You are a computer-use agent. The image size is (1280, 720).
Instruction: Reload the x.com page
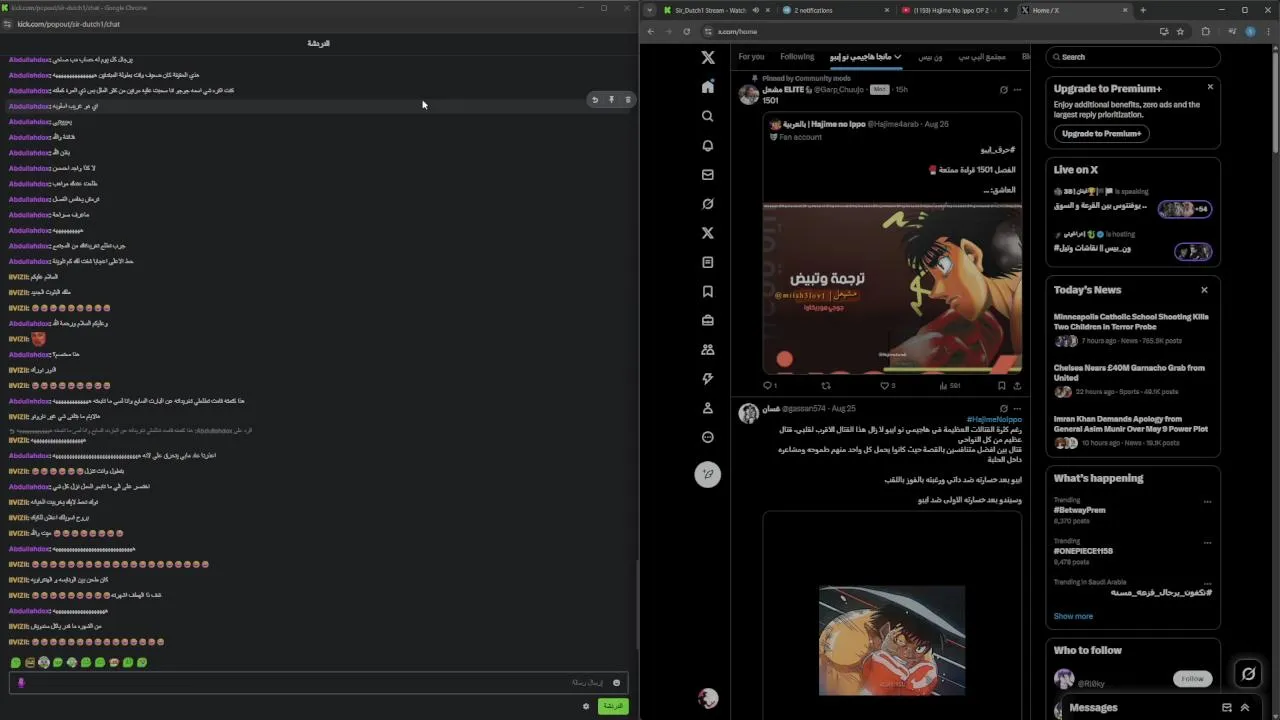click(x=686, y=31)
